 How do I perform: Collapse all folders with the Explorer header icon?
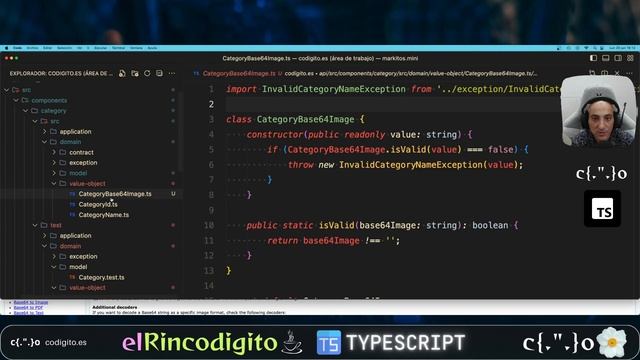[x=159, y=73]
